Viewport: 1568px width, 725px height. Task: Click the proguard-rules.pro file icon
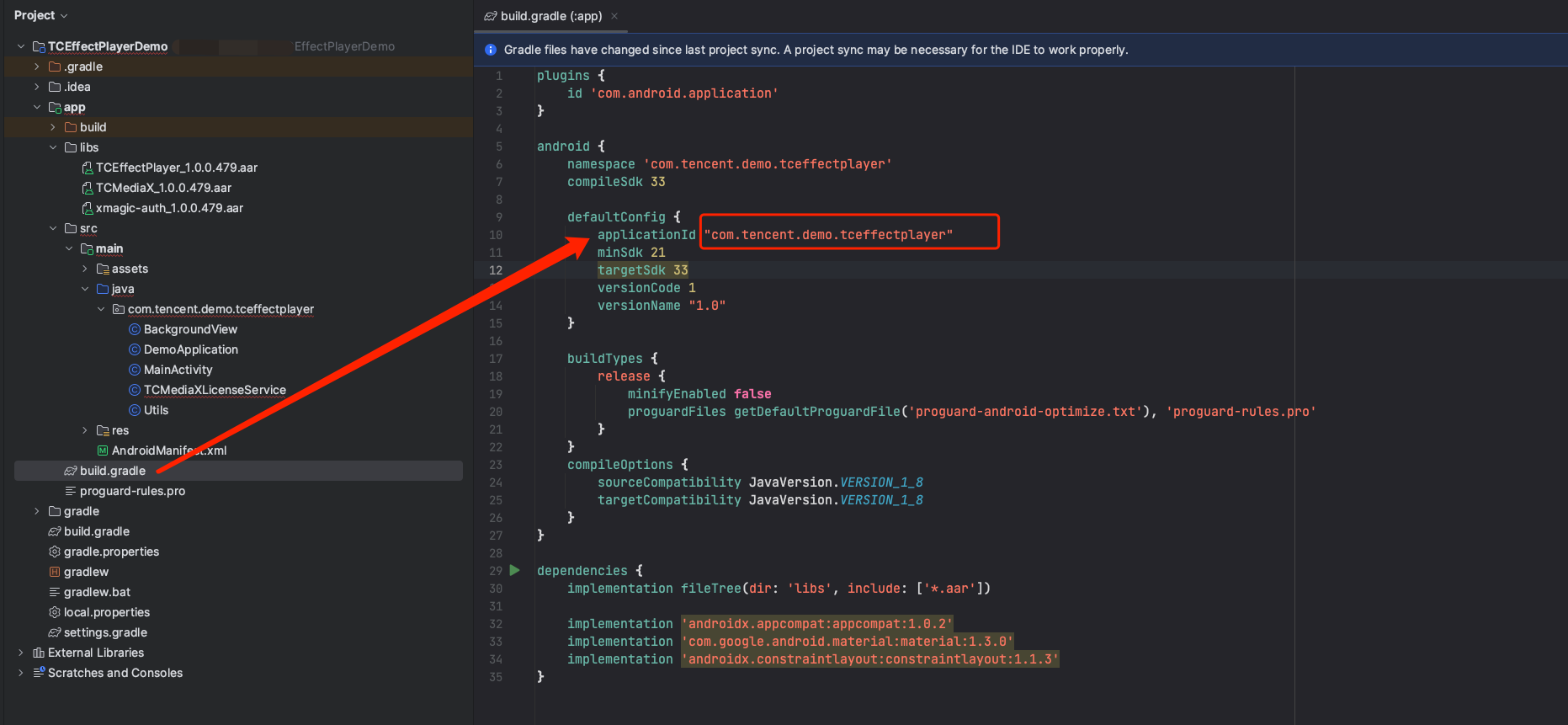(x=71, y=491)
